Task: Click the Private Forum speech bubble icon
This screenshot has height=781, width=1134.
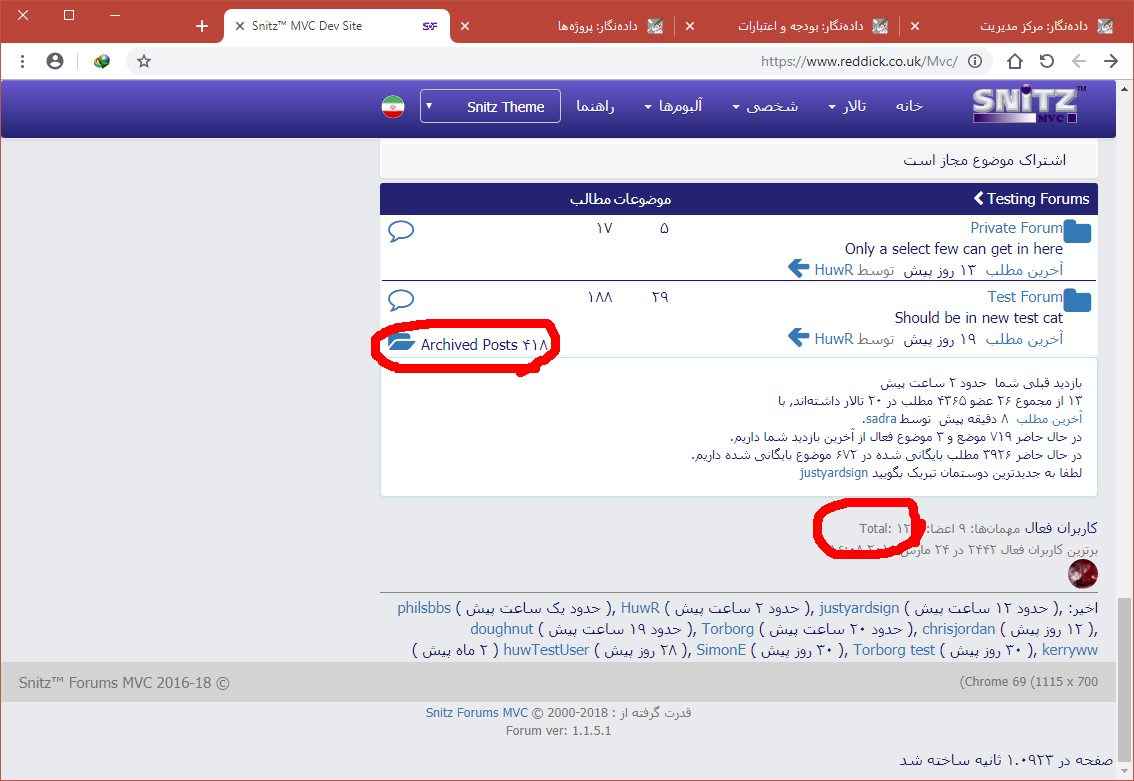Action: click(x=401, y=231)
